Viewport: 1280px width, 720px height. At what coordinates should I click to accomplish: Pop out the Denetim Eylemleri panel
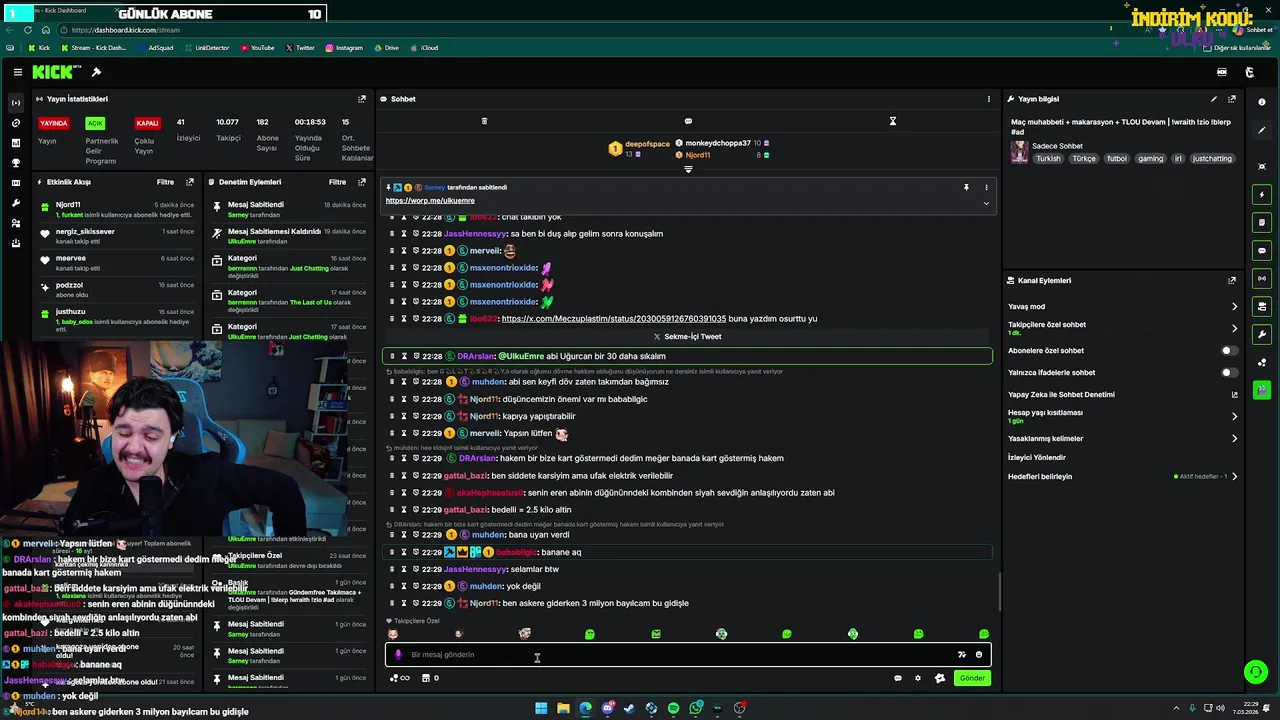click(362, 182)
